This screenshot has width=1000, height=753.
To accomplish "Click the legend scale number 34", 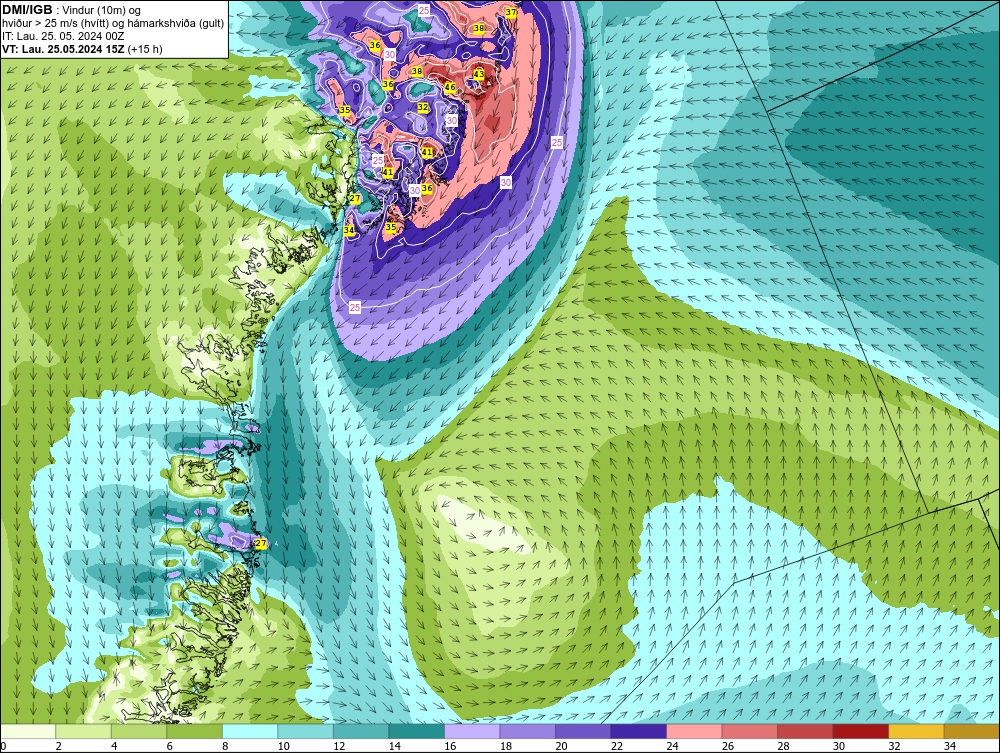I will [950, 746].
